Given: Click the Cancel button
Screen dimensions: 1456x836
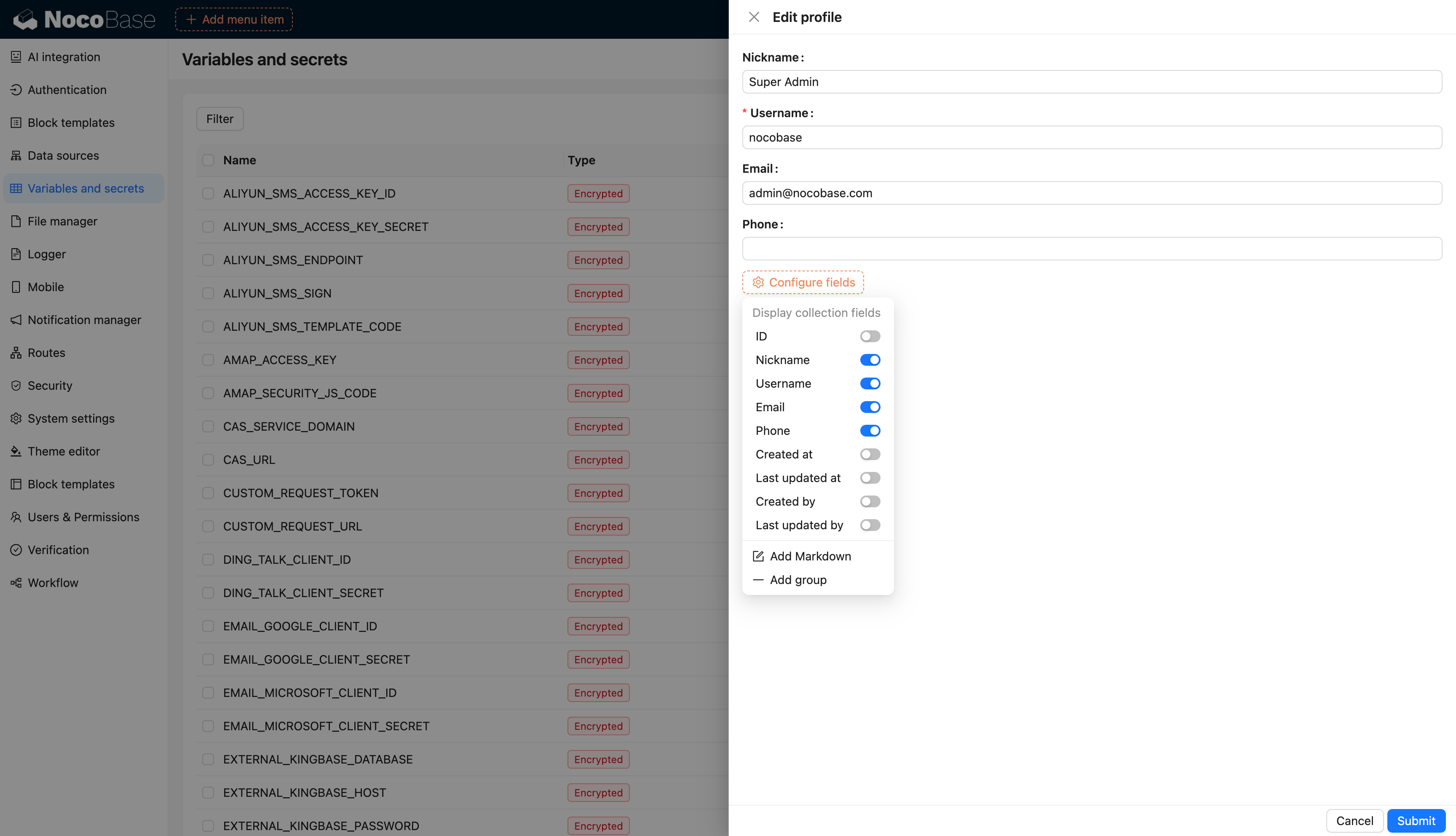Looking at the screenshot, I should click(x=1354, y=821).
